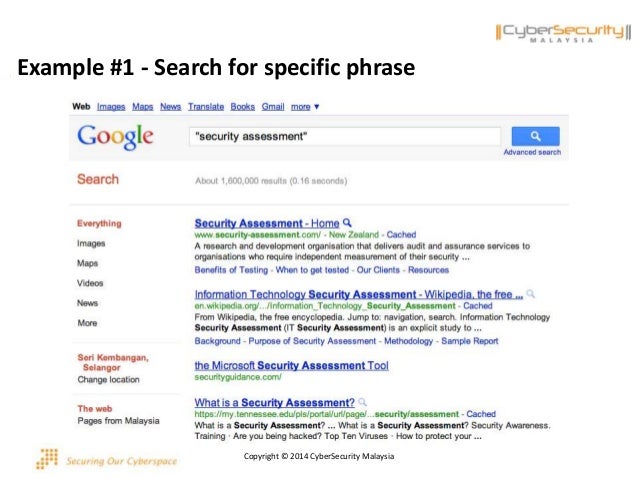Select the Maps filter in left sidebar
The height and width of the screenshot is (479, 638).
pyautogui.click(x=87, y=263)
